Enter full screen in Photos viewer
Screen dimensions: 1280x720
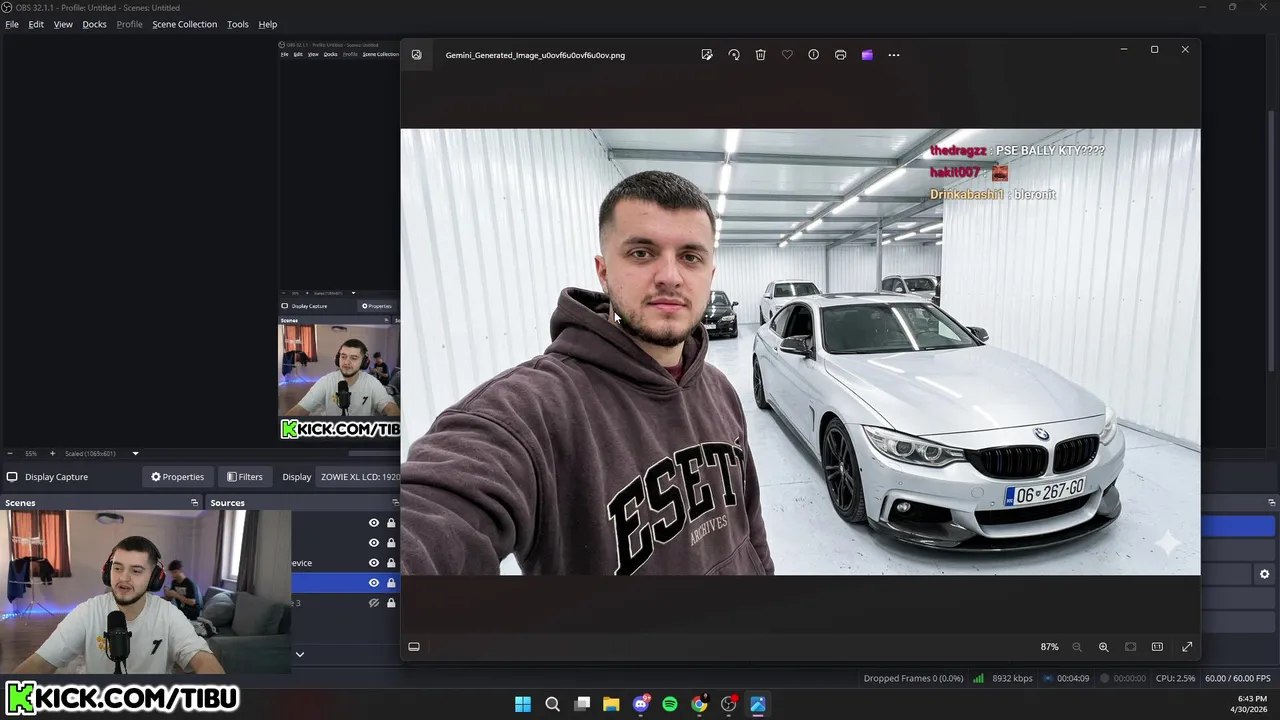coord(1187,647)
